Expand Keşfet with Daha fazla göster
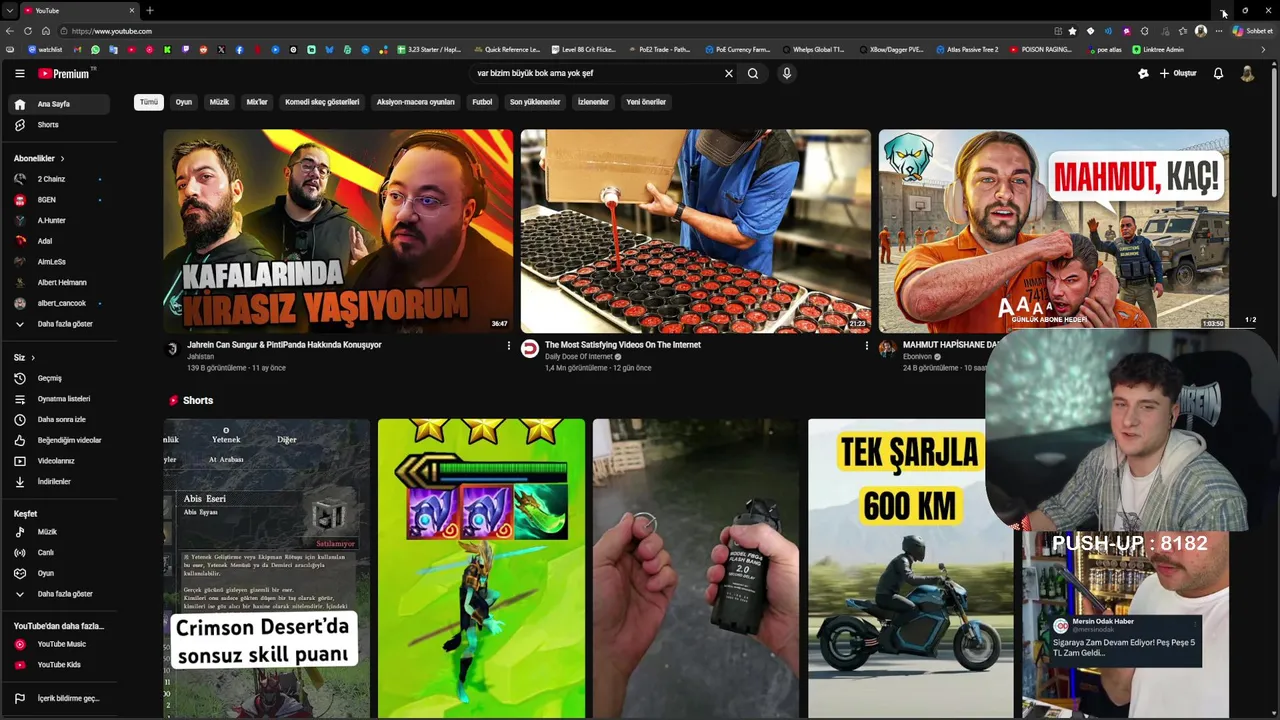The width and height of the screenshot is (1280, 720). pos(58,594)
